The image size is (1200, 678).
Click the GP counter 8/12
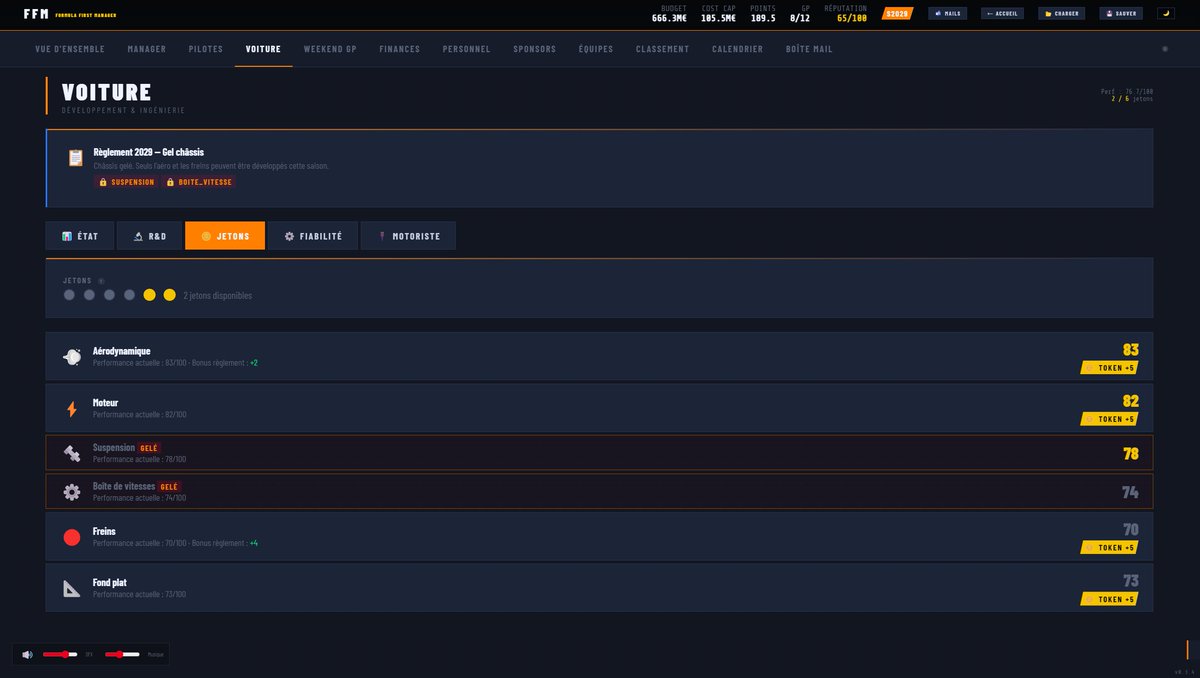point(800,18)
